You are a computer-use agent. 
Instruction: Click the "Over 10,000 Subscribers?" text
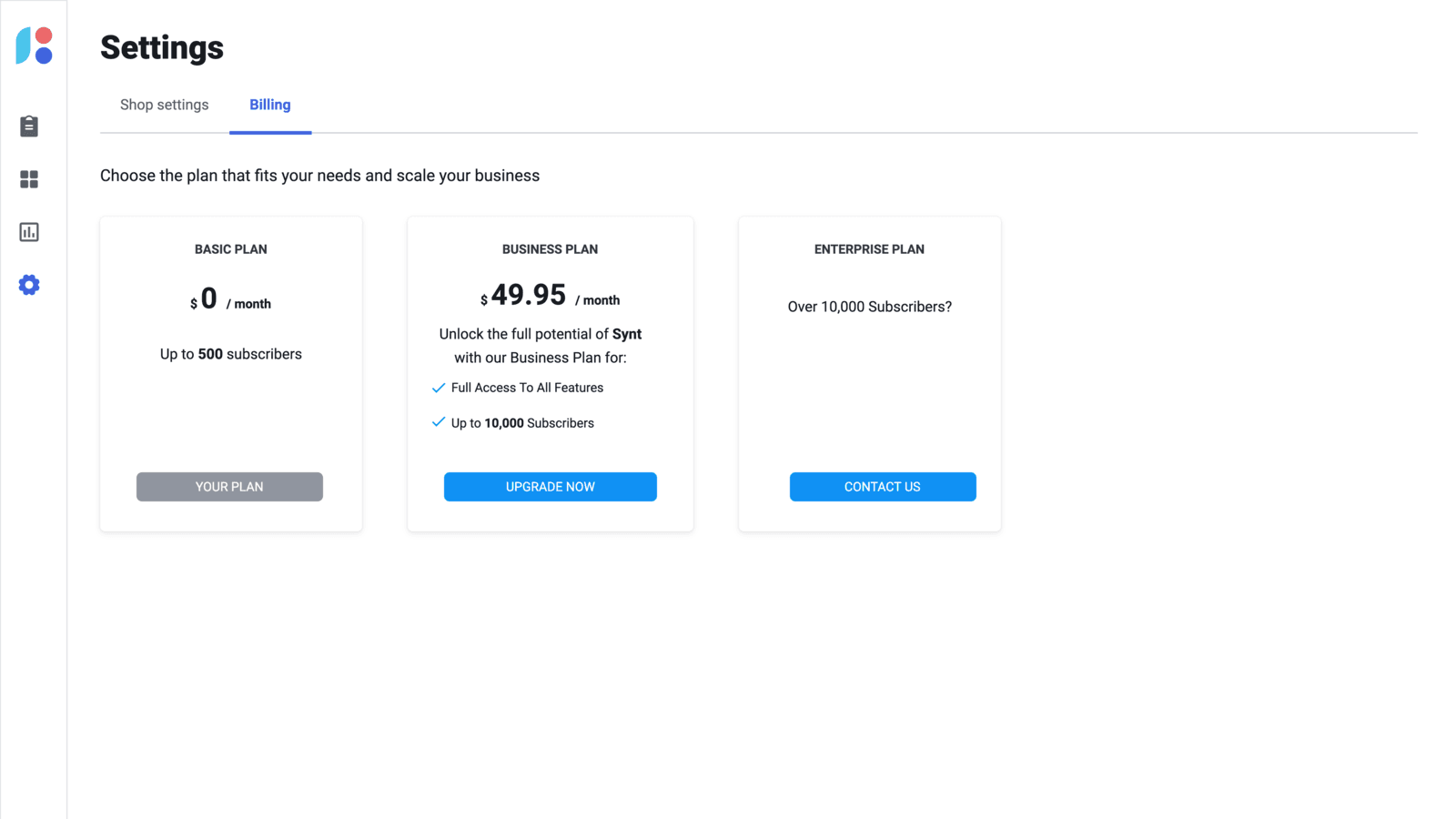click(869, 307)
